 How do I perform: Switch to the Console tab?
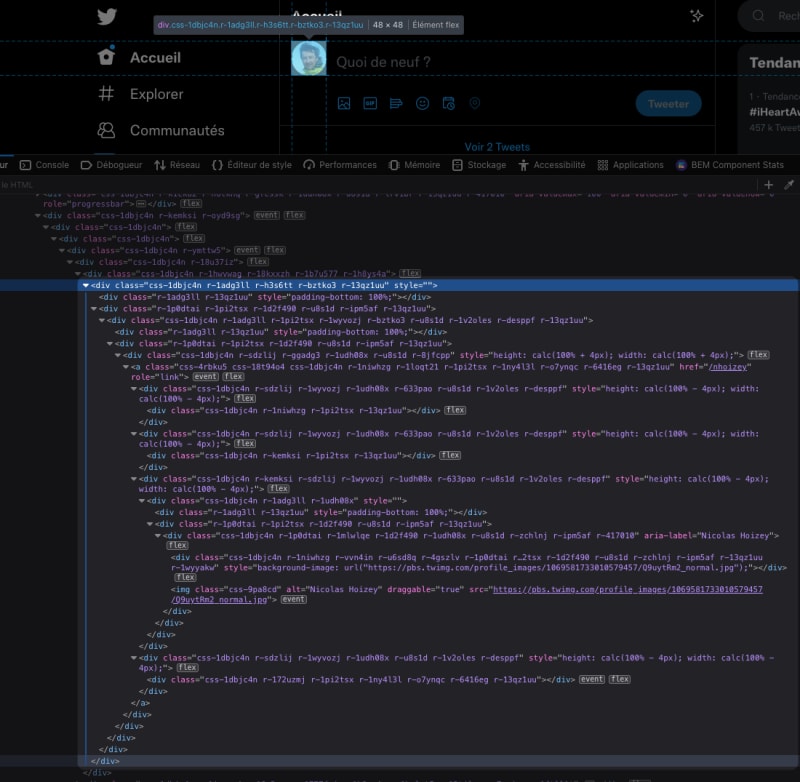[x=45, y=165]
